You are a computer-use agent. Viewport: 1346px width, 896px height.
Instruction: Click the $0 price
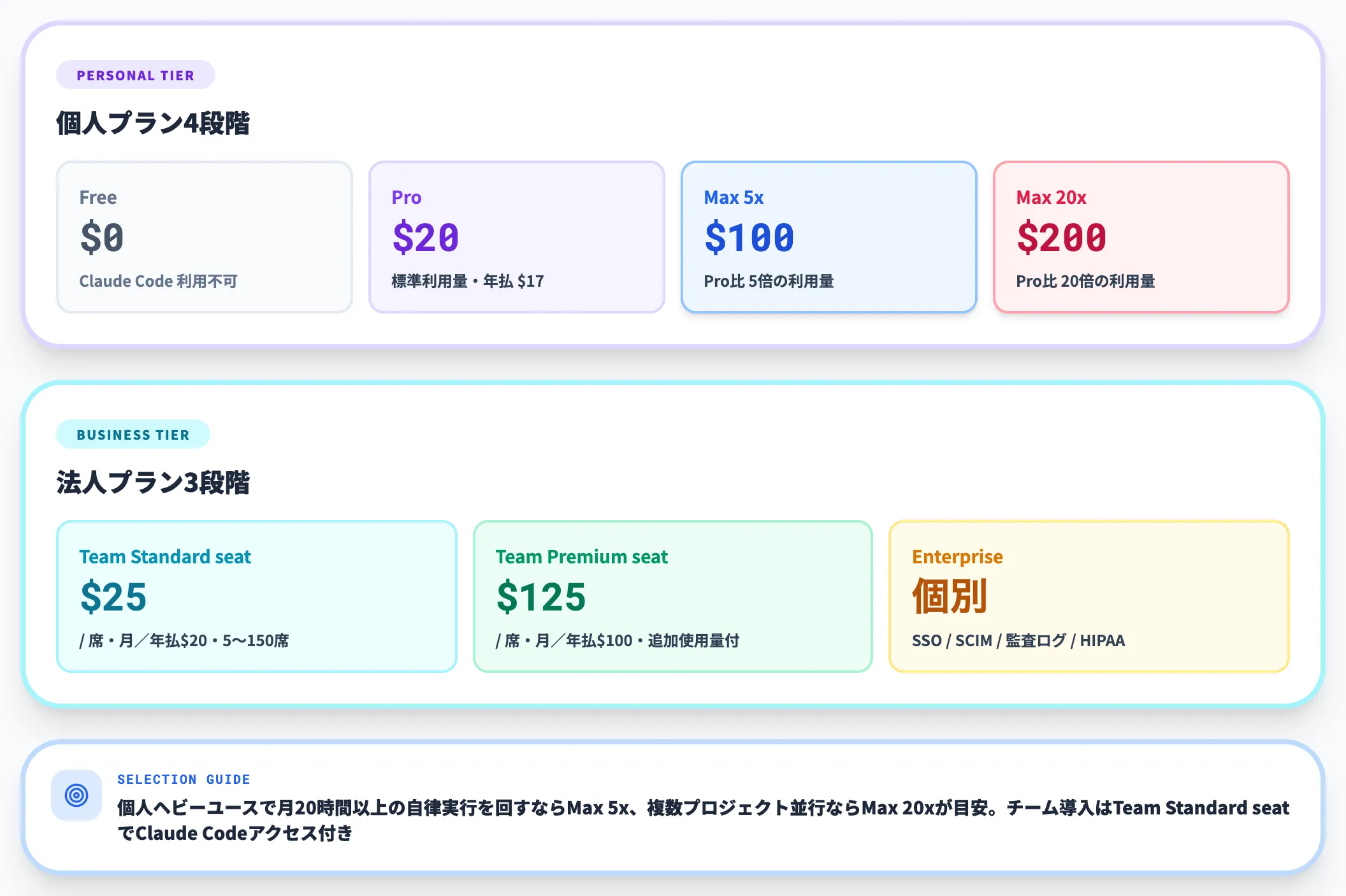(x=102, y=237)
